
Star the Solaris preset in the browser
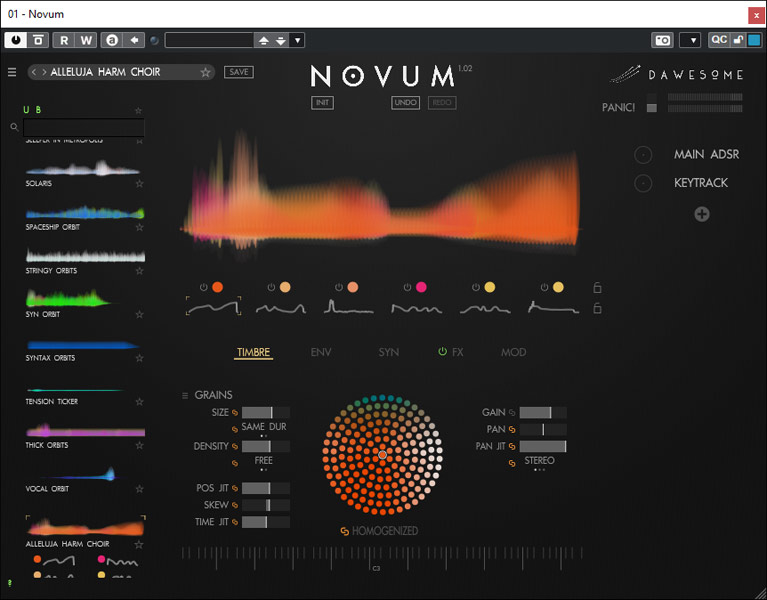tap(139, 184)
